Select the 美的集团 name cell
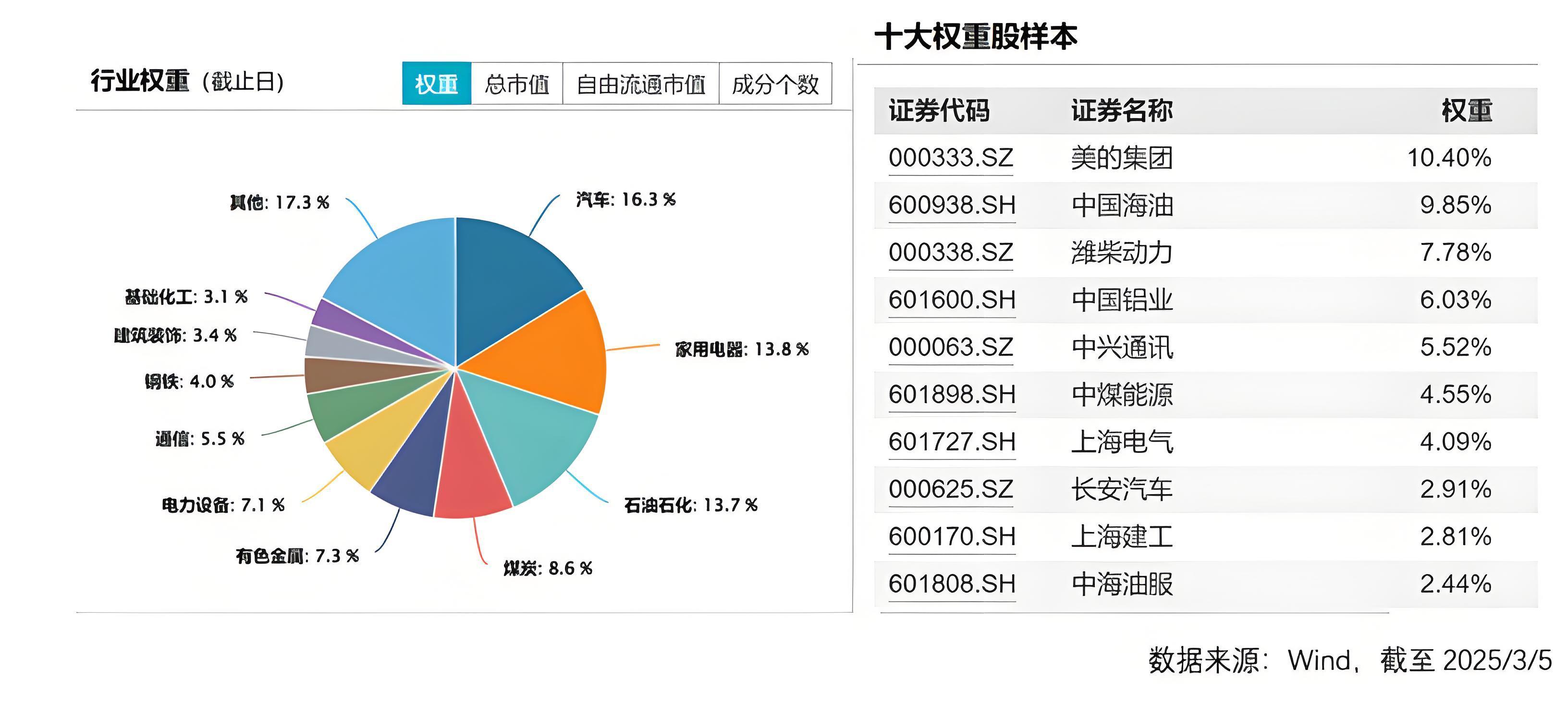The image size is (1568, 703). pos(1122,158)
